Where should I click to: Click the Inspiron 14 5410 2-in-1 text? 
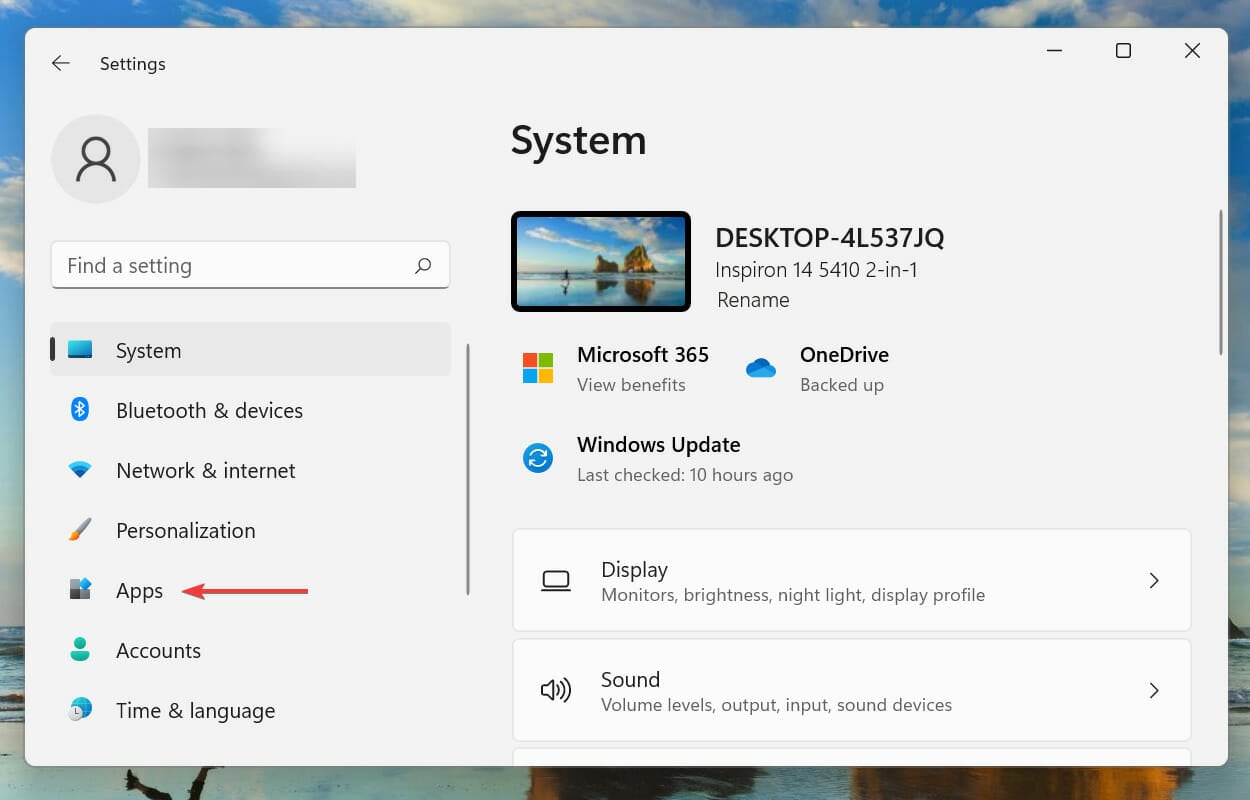816,270
